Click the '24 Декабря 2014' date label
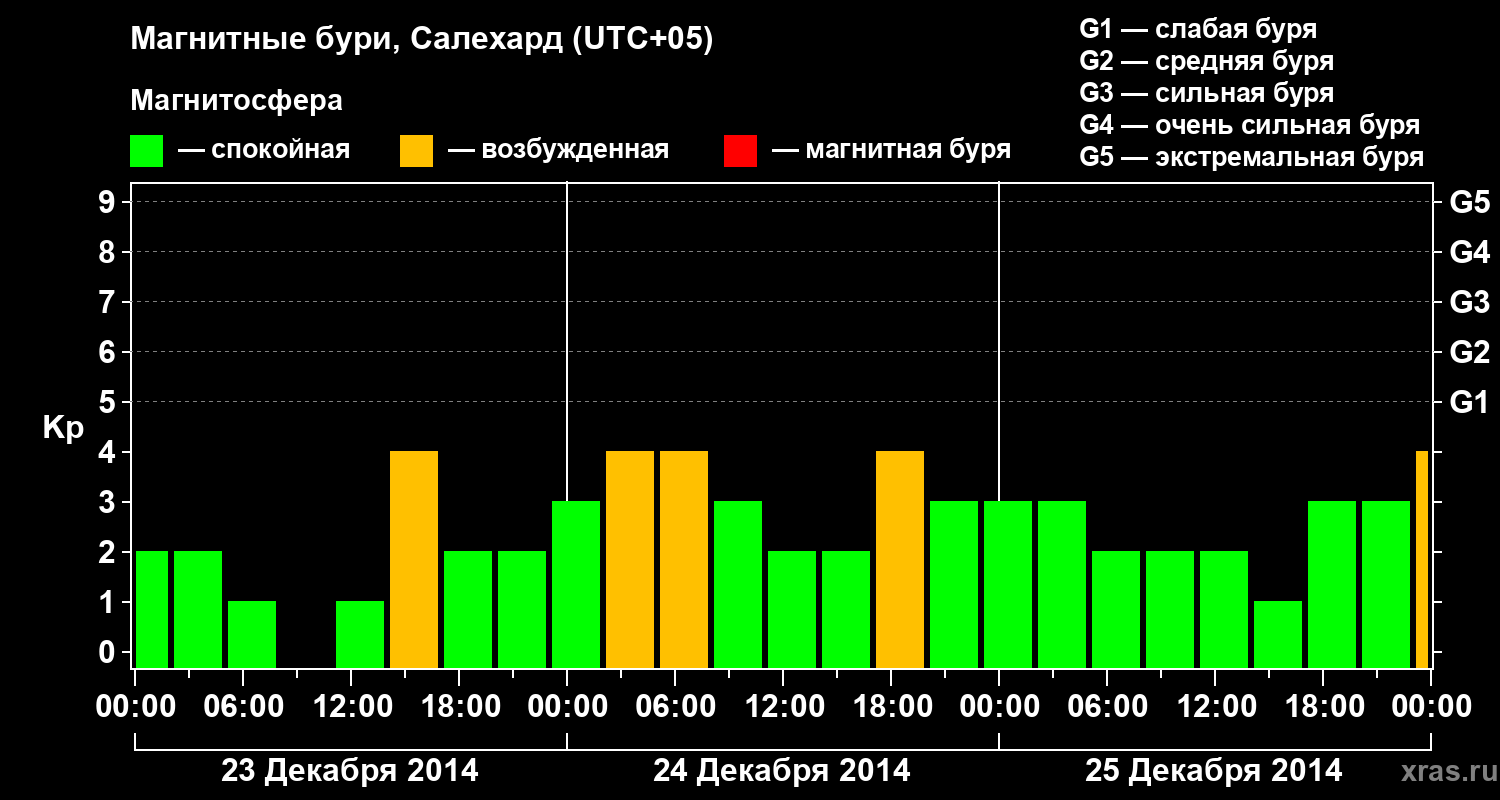The width and height of the screenshot is (1500, 800). 781,771
